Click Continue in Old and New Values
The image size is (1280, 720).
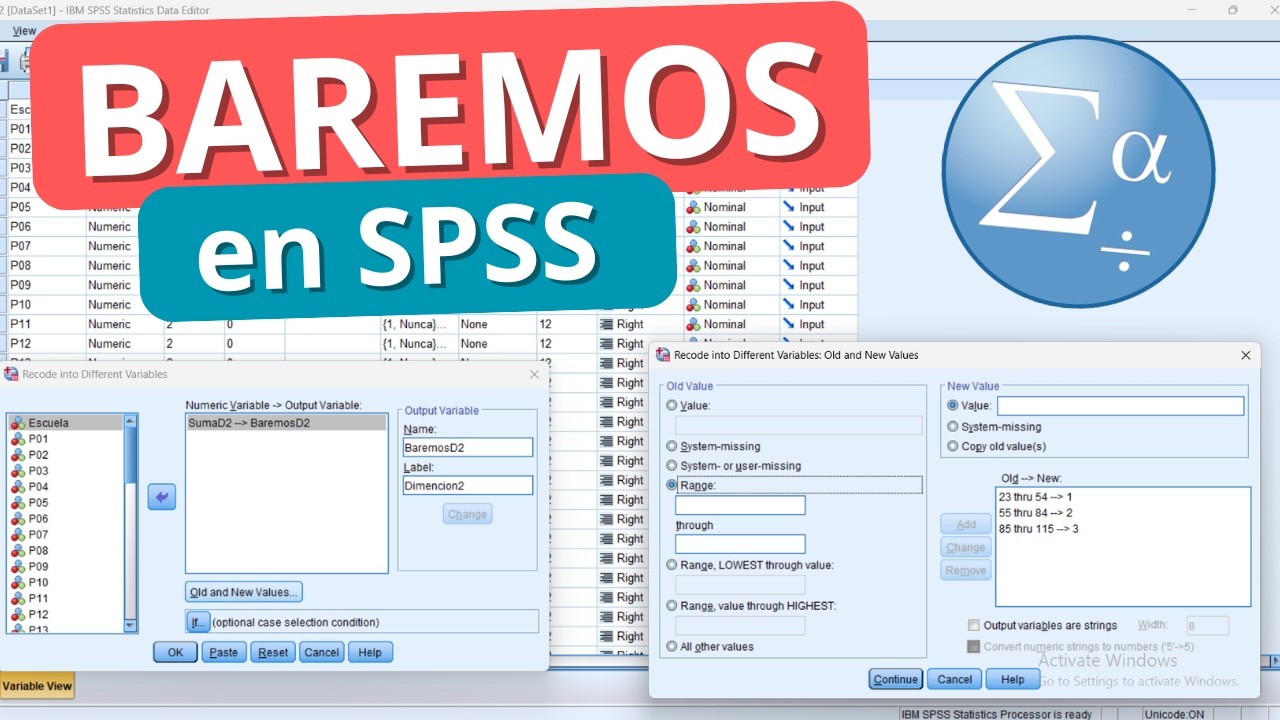tap(895, 679)
